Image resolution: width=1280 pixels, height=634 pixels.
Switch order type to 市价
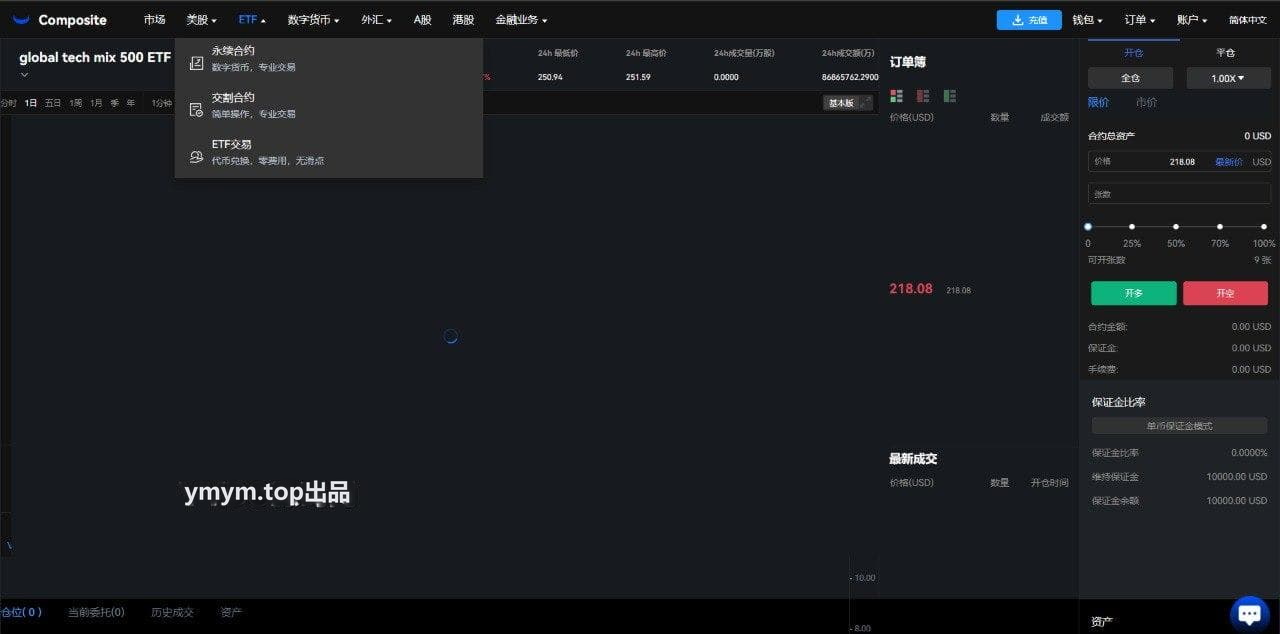coord(1146,102)
